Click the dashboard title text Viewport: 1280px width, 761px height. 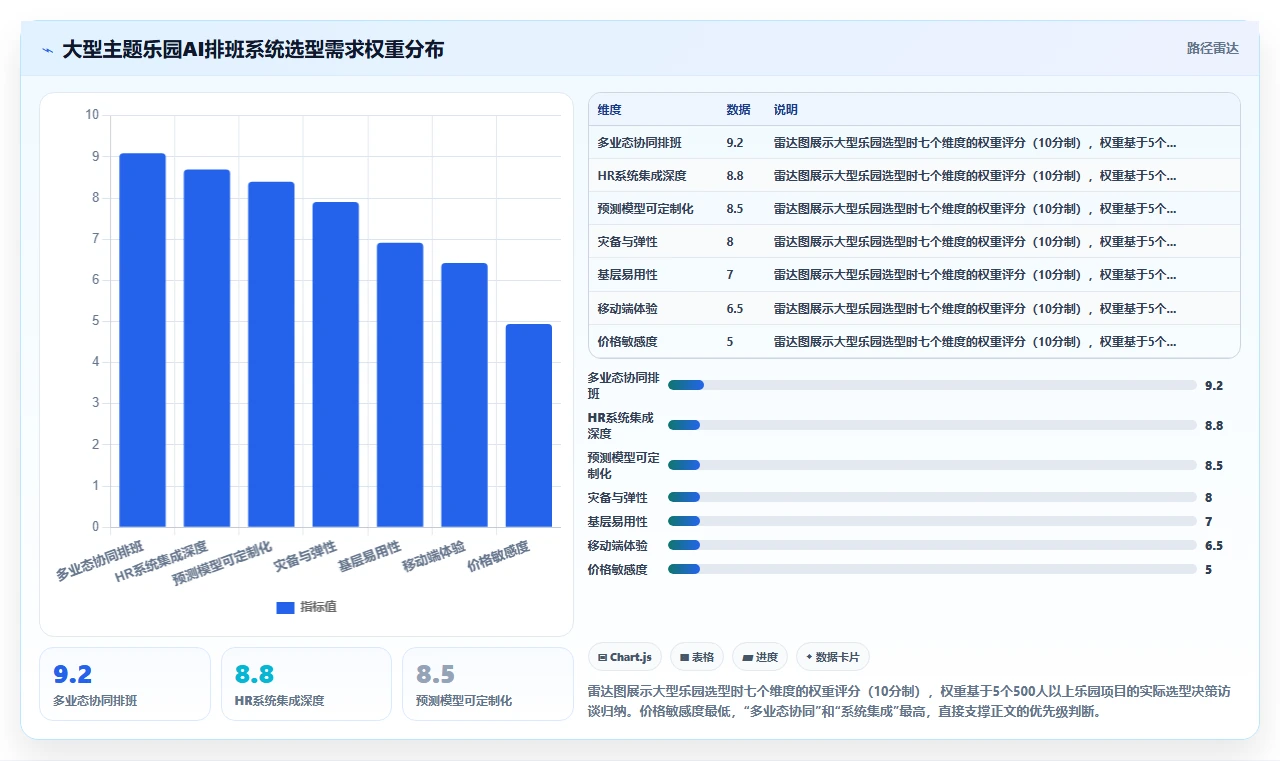click(x=253, y=49)
